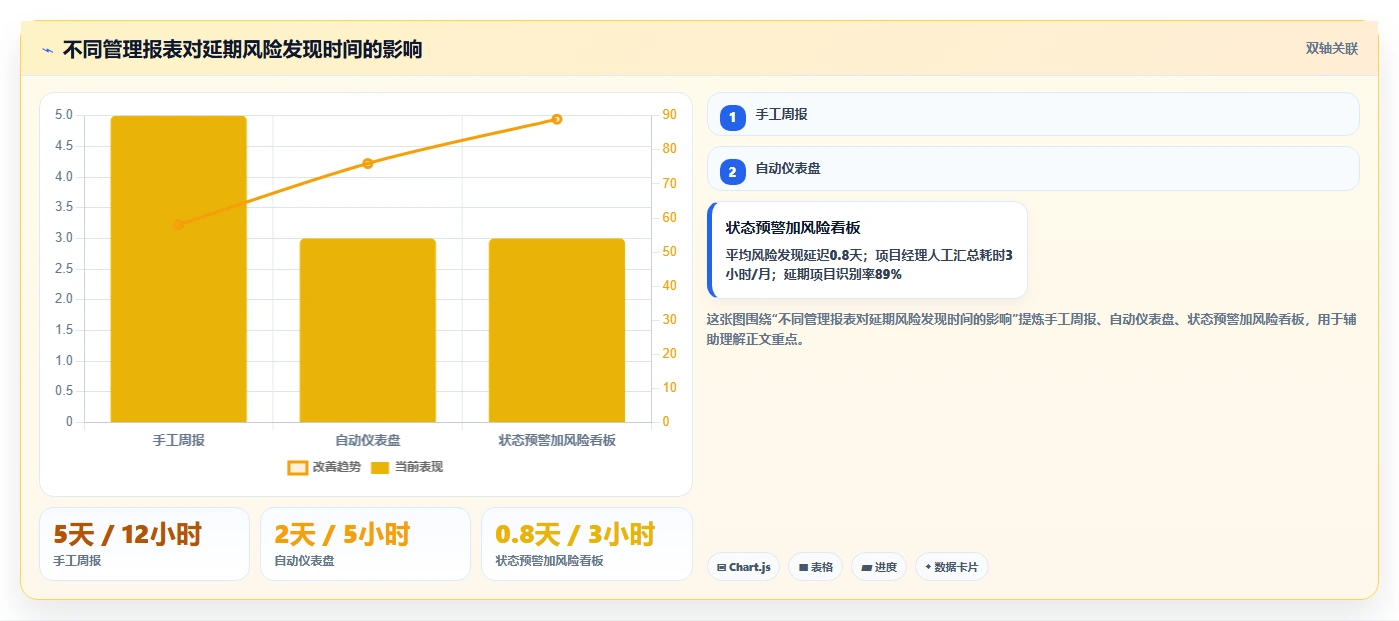1399x621 pixels.
Task: Collapse the 状态预警加风险看板 detail card
Action: tap(867, 250)
